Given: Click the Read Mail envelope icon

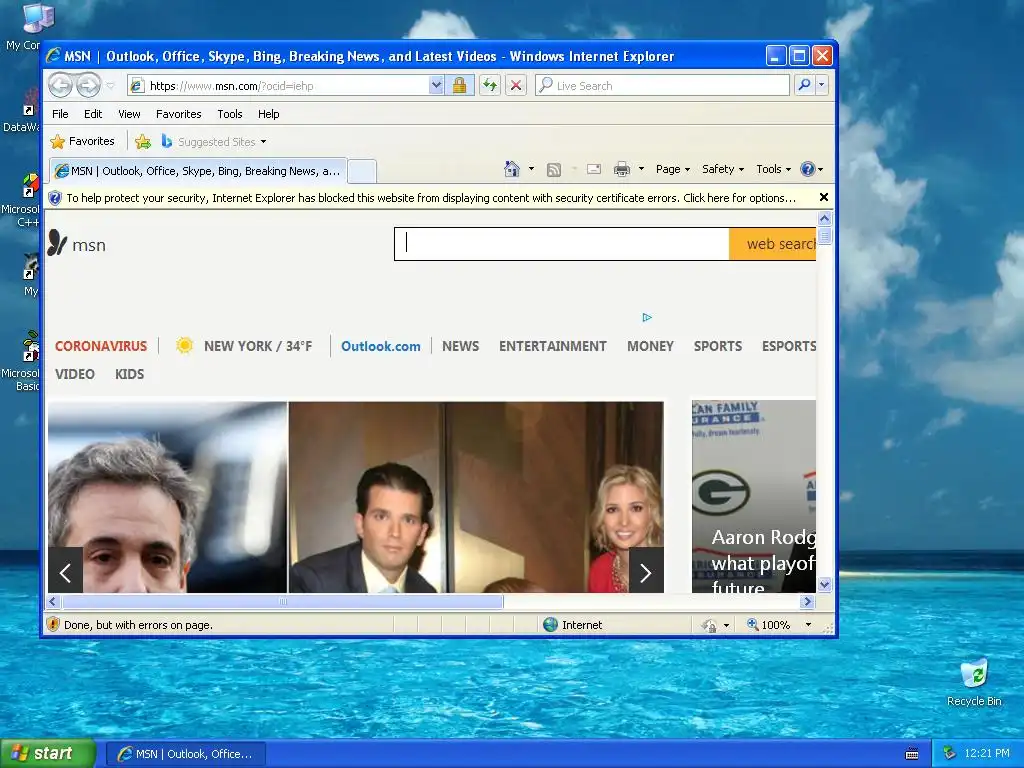Looking at the screenshot, I should 594,169.
